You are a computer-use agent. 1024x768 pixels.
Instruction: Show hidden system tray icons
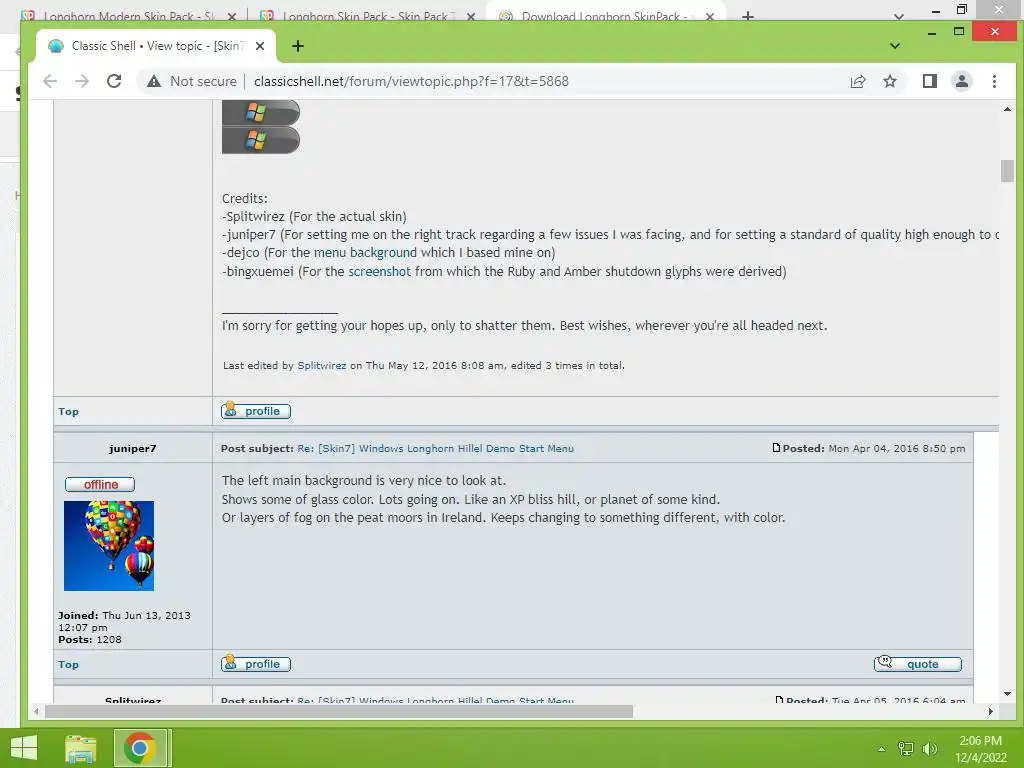click(x=882, y=749)
